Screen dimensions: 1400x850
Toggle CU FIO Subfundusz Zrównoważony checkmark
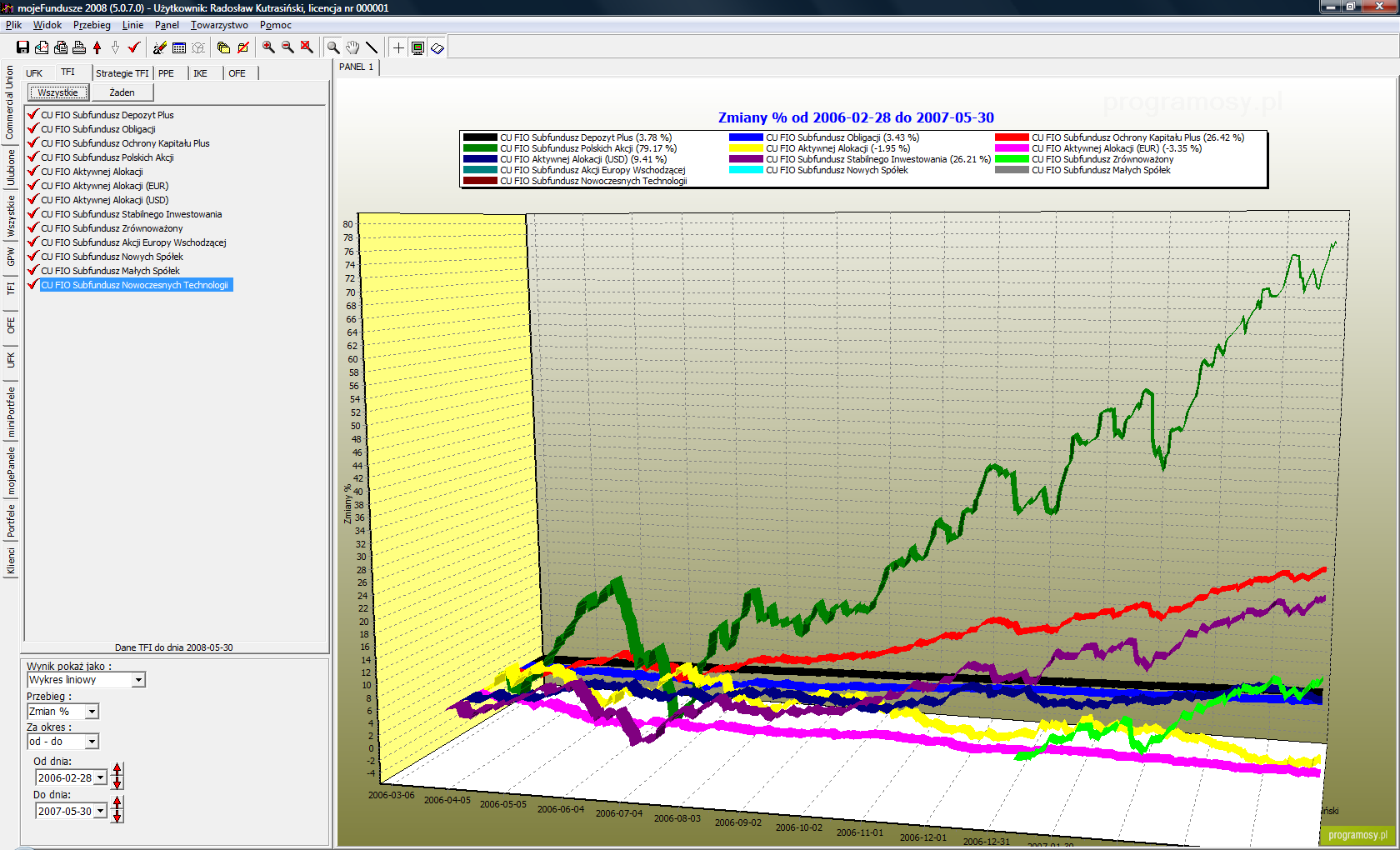tap(33, 227)
